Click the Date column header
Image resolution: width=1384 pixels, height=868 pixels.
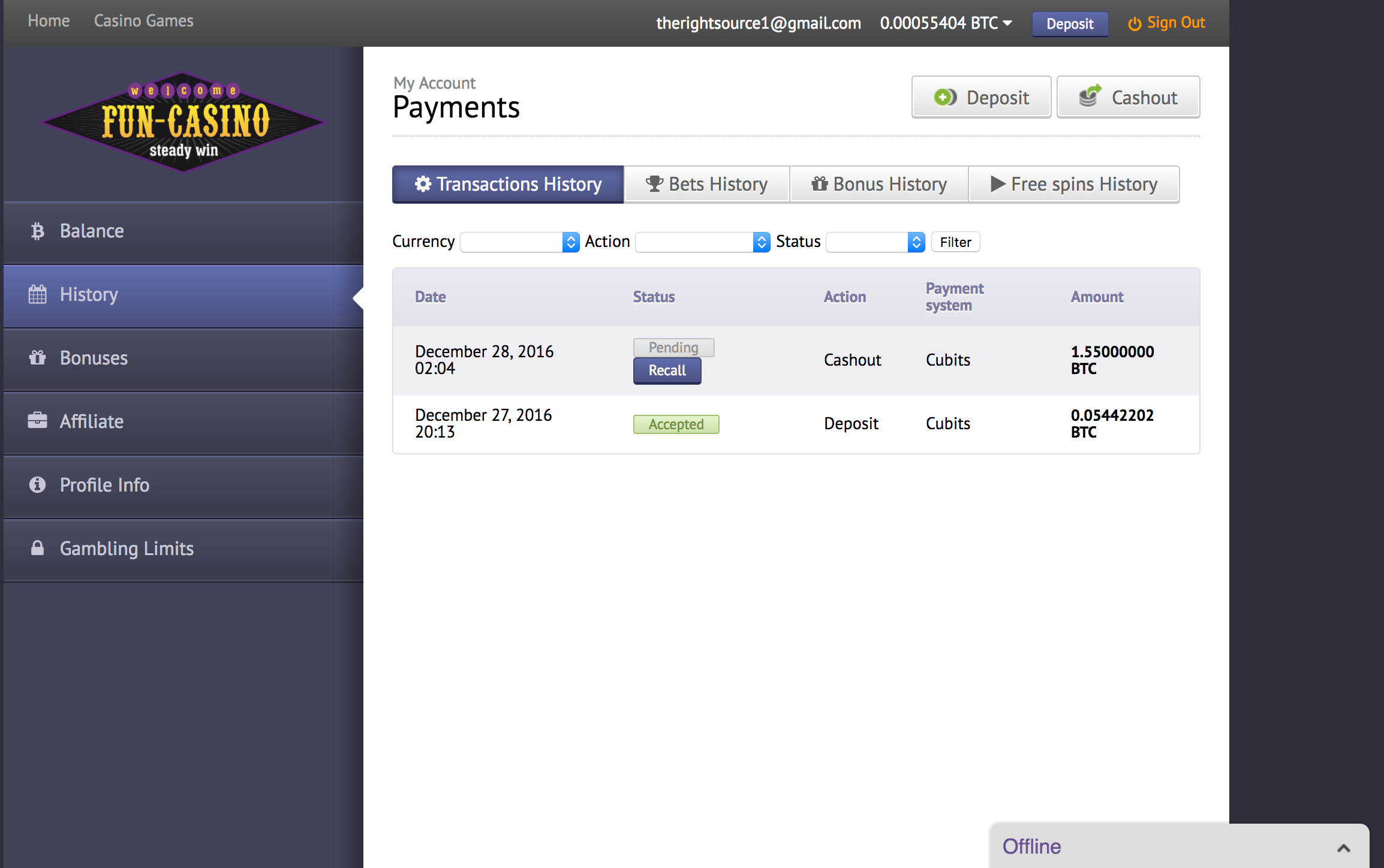click(x=431, y=297)
